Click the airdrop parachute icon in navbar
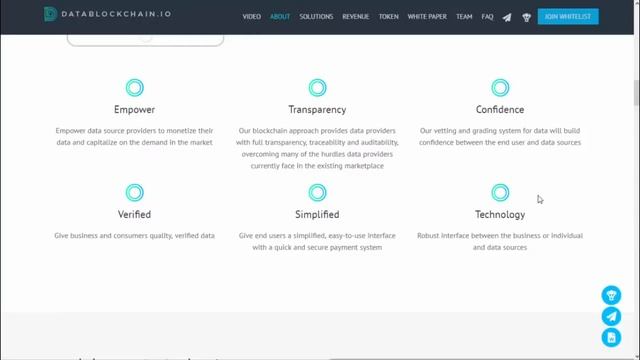The image size is (640, 360). tap(527, 17)
